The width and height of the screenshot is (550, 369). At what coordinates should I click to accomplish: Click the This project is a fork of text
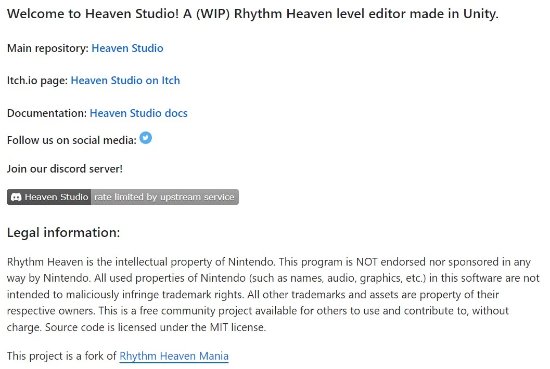click(62, 356)
